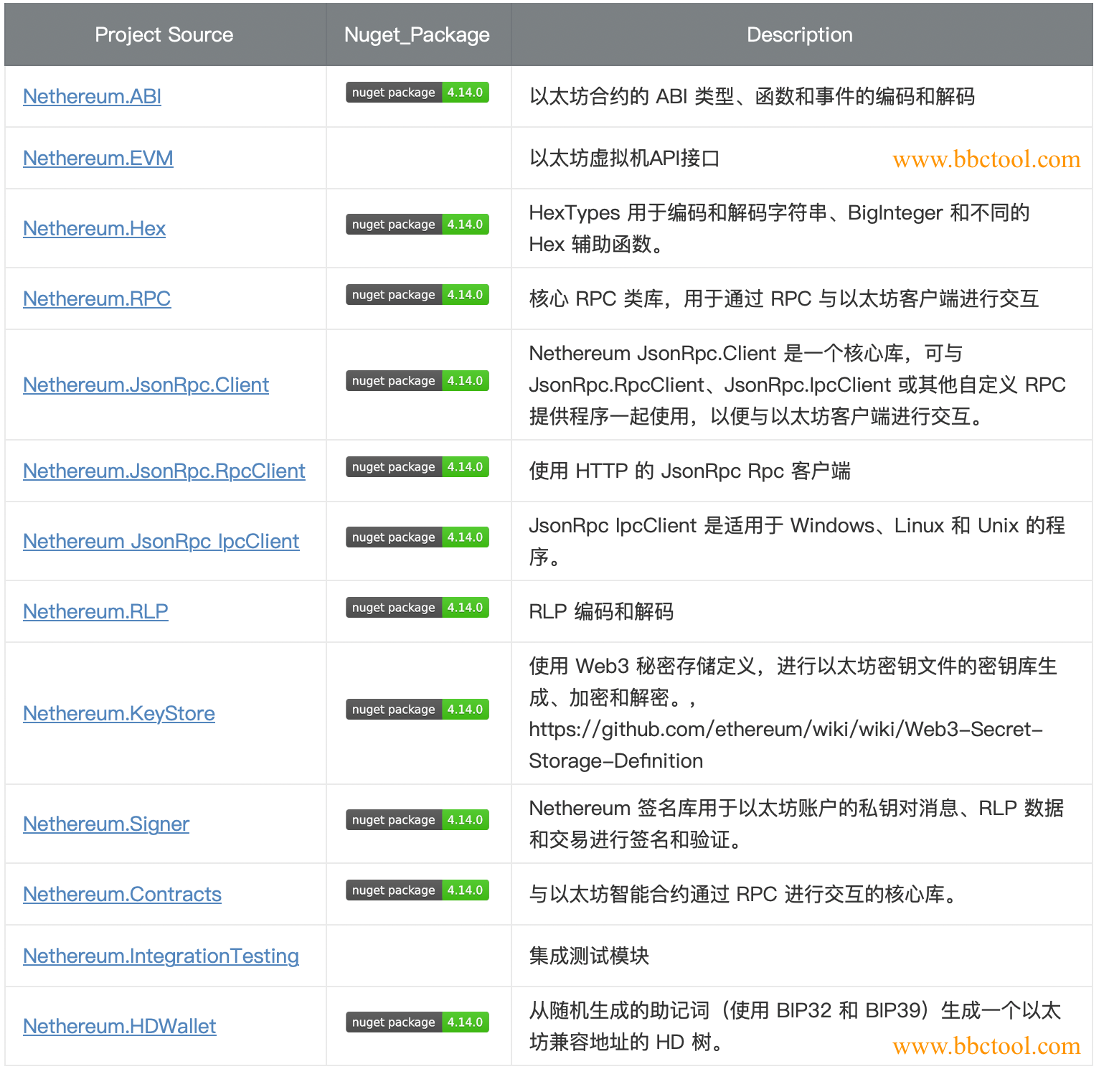
Task: Open the Nethereum.ABI project link
Action: [x=92, y=96]
